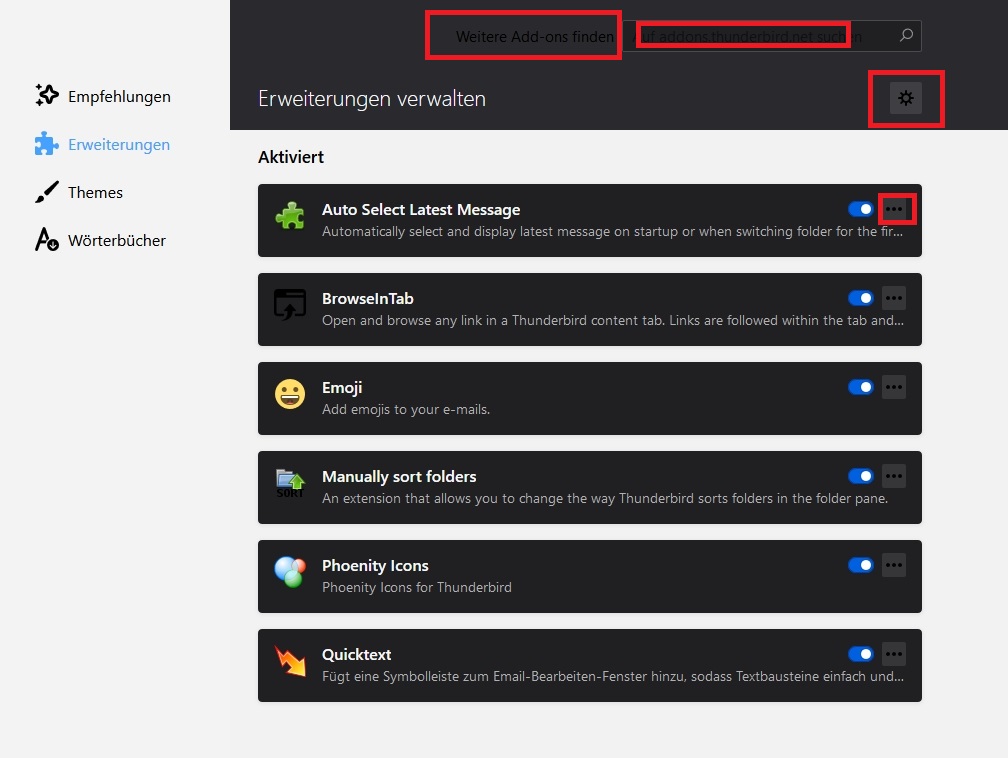The image size is (1008, 758).
Task: Open the Empfehlungen sparkle icon
Action: pyautogui.click(x=47, y=95)
